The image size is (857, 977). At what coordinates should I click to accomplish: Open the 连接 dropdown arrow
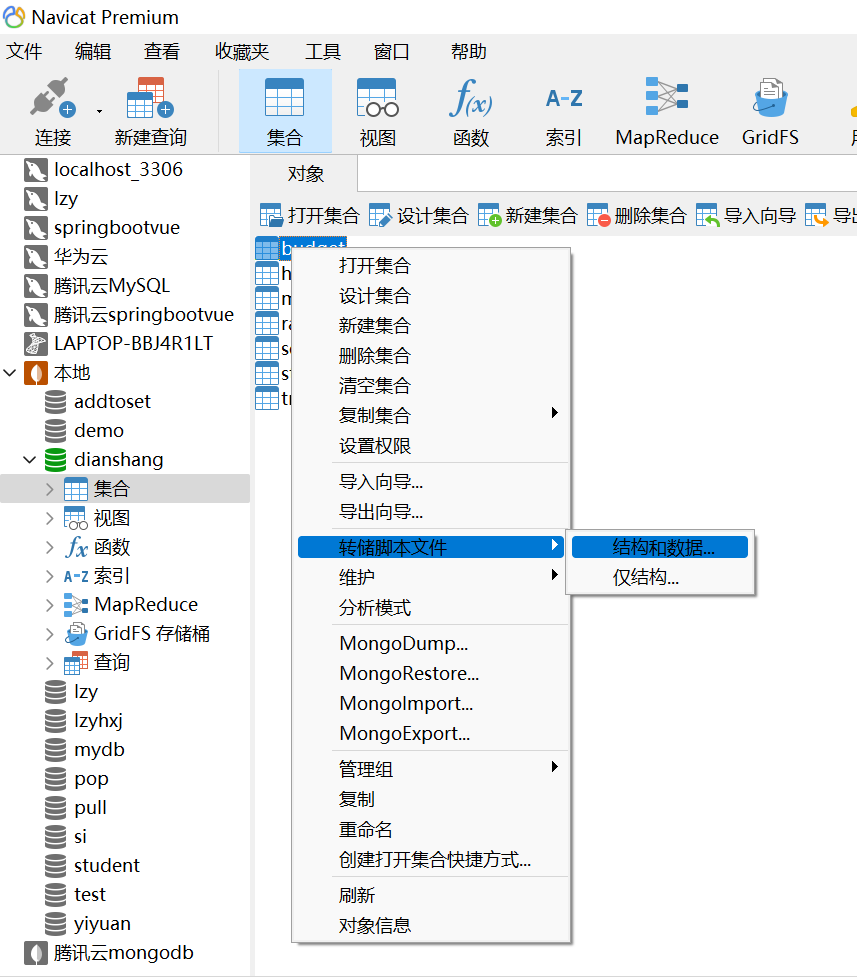click(99, 112)
